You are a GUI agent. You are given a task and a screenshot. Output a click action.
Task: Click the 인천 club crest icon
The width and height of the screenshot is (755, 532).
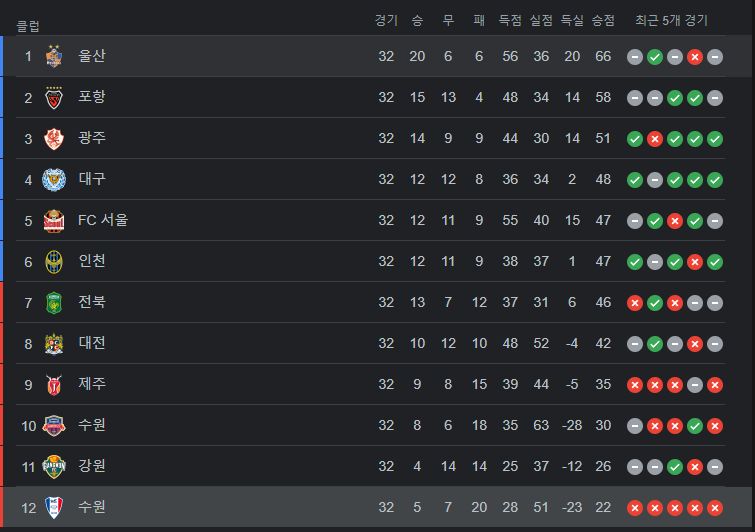coord(54,261)
